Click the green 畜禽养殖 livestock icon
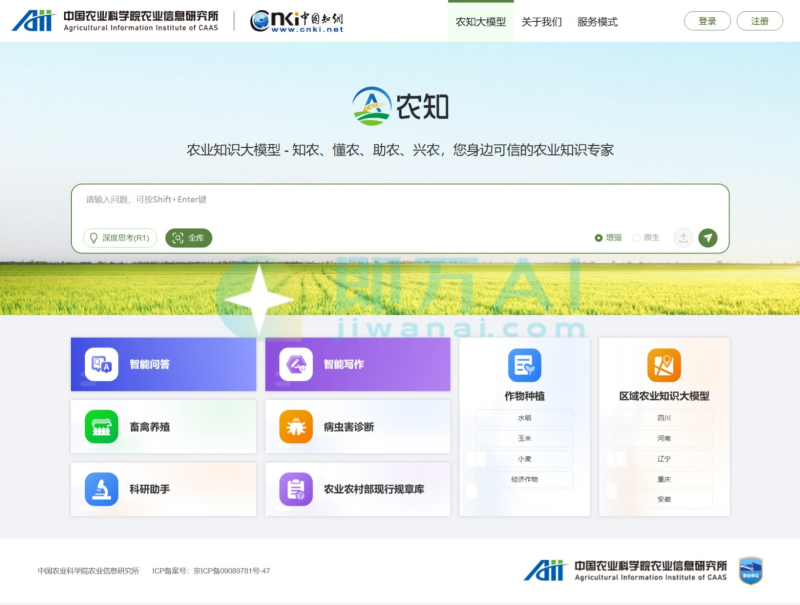Screen dimensions: 800x605 pos(101,427)
